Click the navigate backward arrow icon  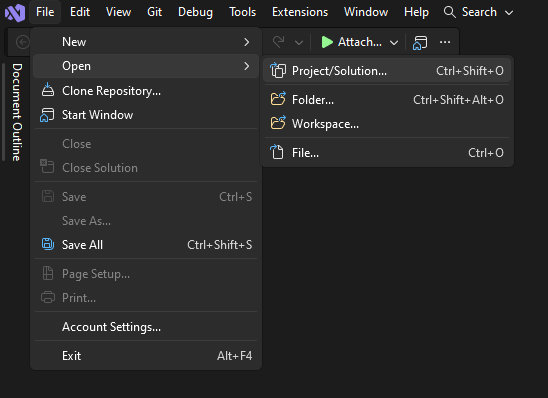click(x=22, y=42)
